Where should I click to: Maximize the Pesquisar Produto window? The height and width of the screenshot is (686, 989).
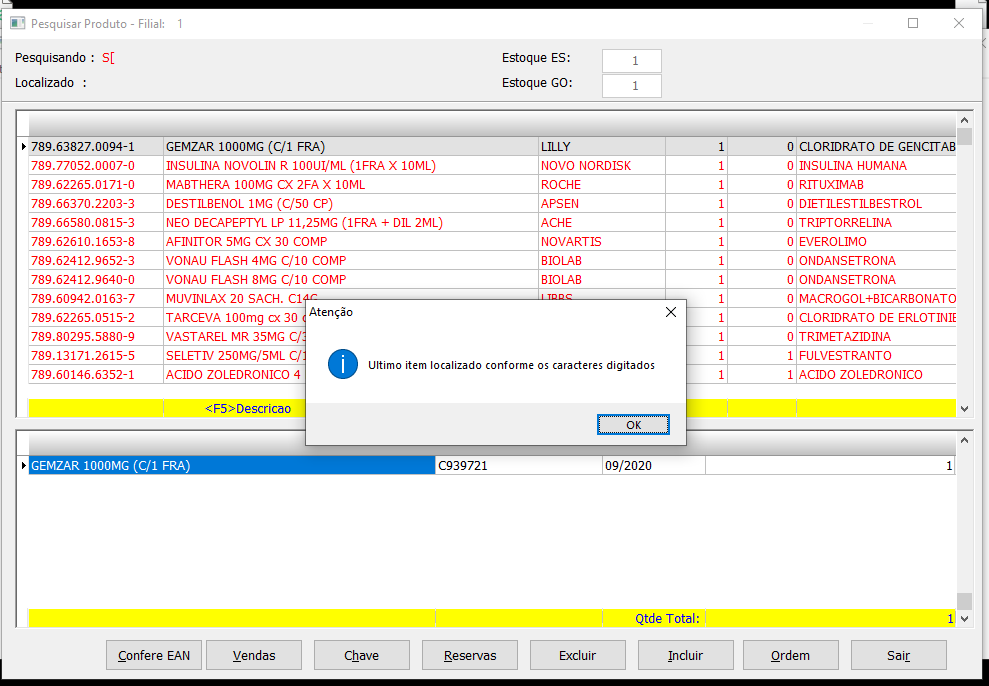[x=913, y=23]
